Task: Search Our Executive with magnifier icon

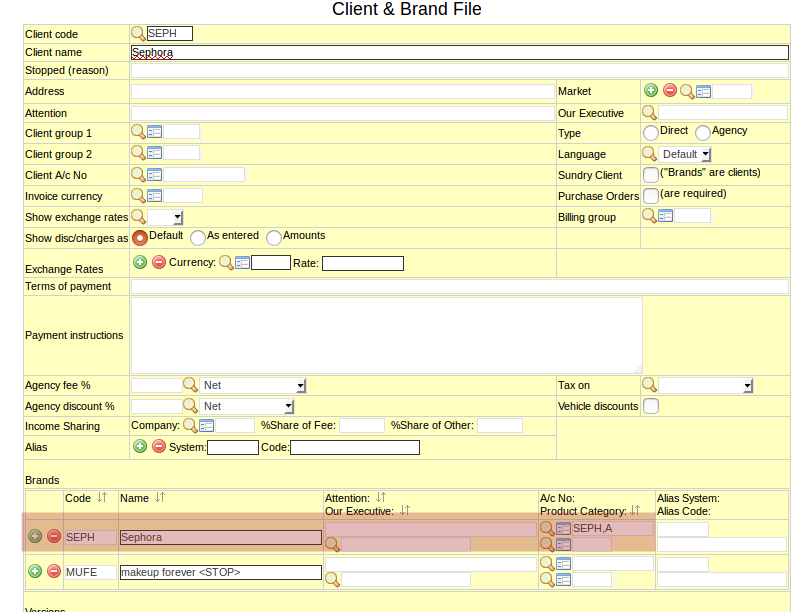Action: pyautogui.click(x=649, y=113)
